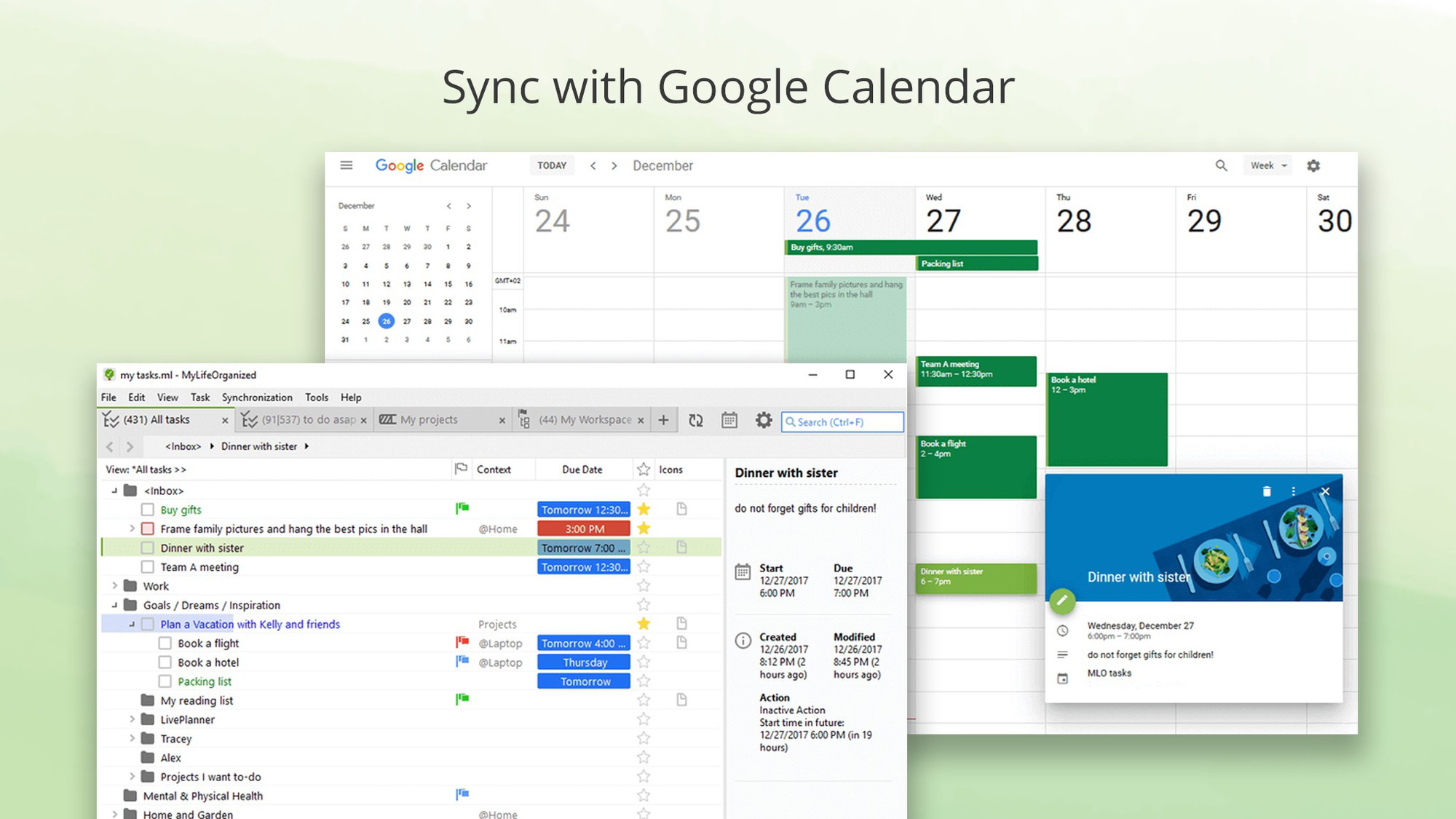The image size is (1456, 819).
Task: Click the Synchronization menu item
Action: (x=257, y=397)
